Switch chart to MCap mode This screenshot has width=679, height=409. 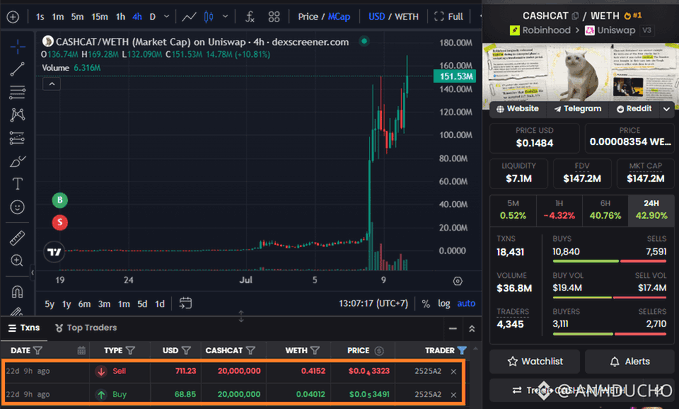point(339,17)
